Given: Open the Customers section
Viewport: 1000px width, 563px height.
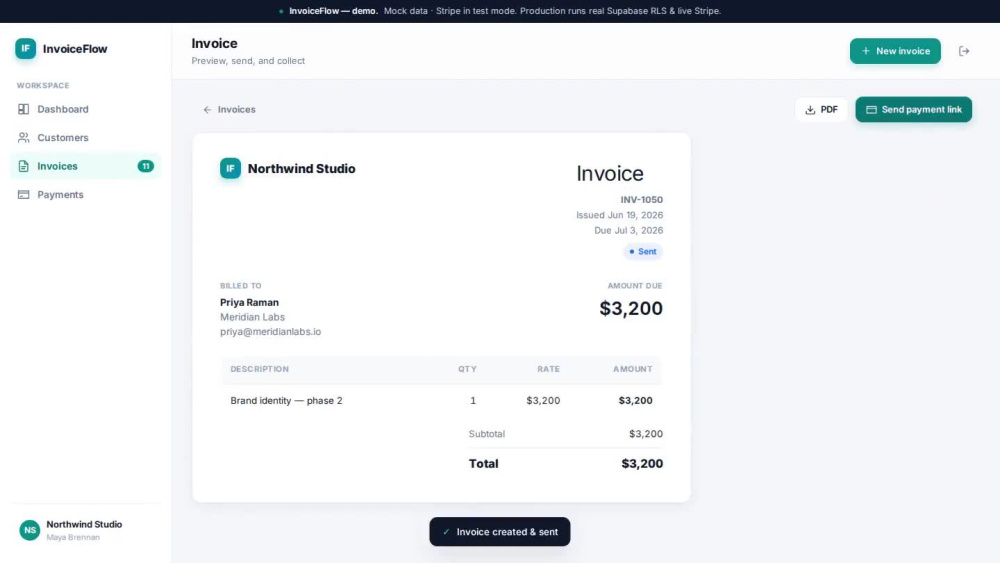Looking at the screenshot, I should (x=85, y=138).
